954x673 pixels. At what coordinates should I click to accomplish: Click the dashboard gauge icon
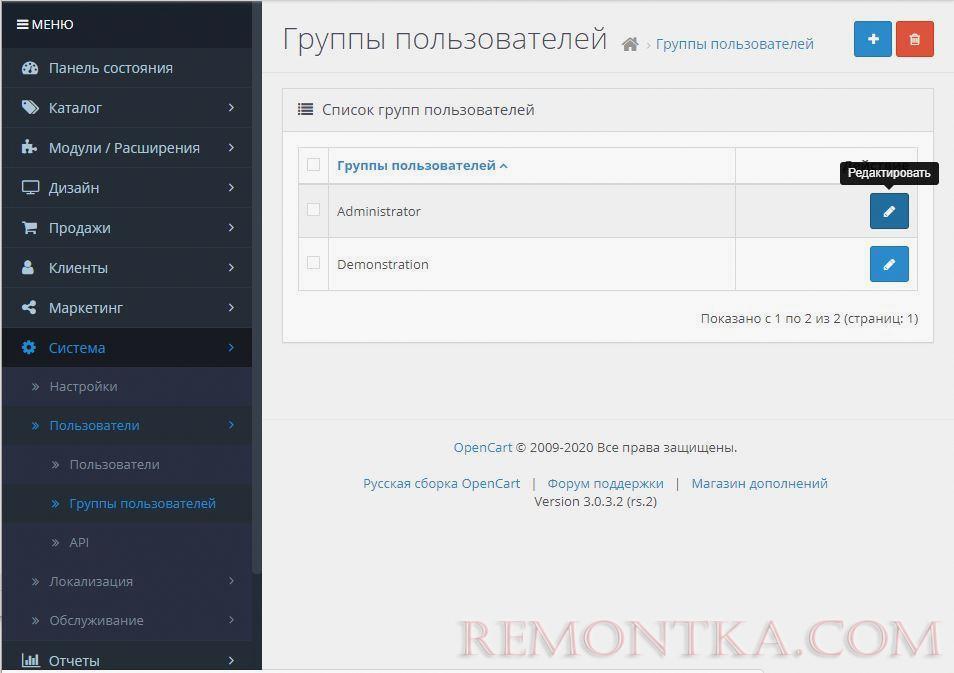[x=30, y=68]
